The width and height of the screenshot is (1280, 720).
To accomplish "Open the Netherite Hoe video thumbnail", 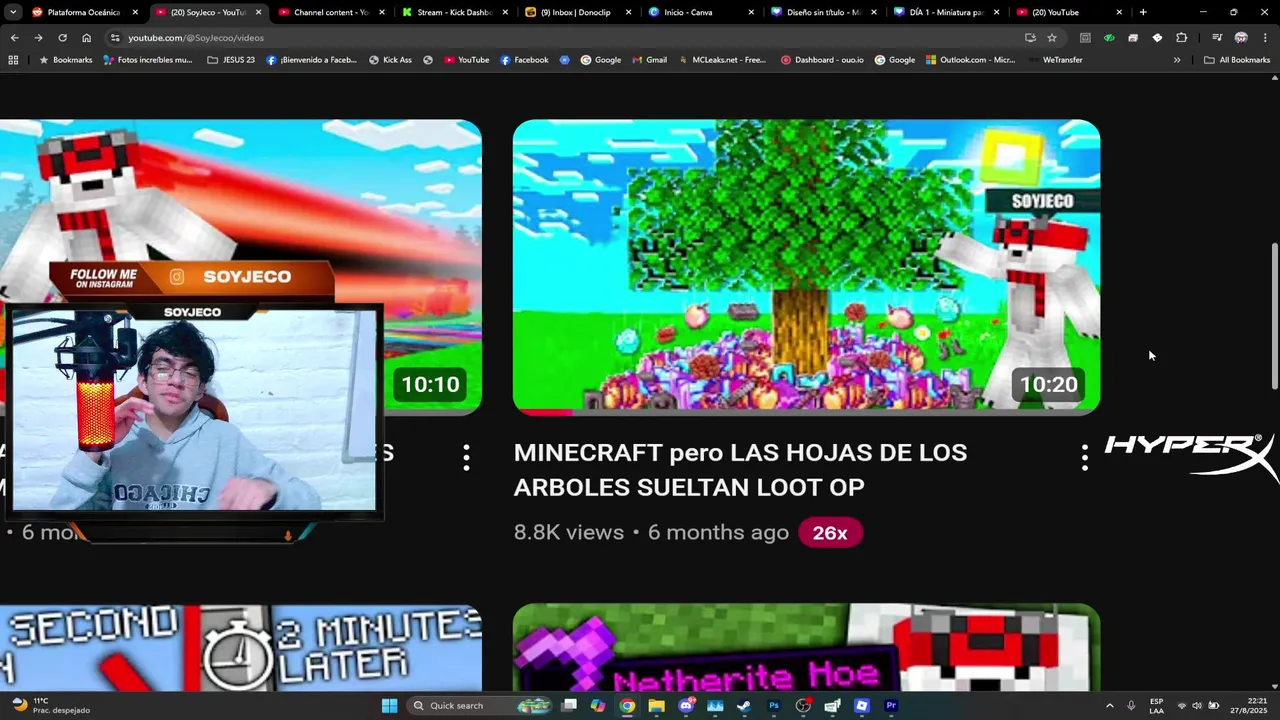I will 806,646.
